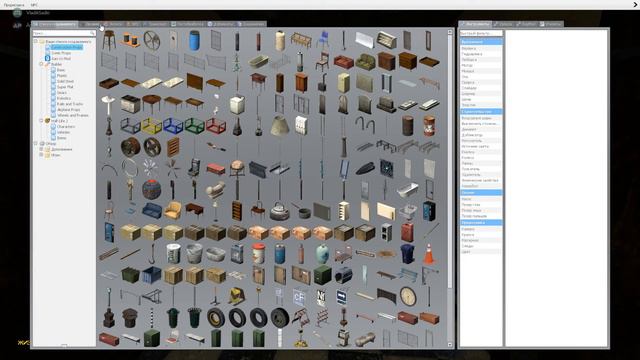Screen dimensions: 640x360
Task: Select the Физические свойства tool
Action: pyautogui.click(x=481, y=180)
